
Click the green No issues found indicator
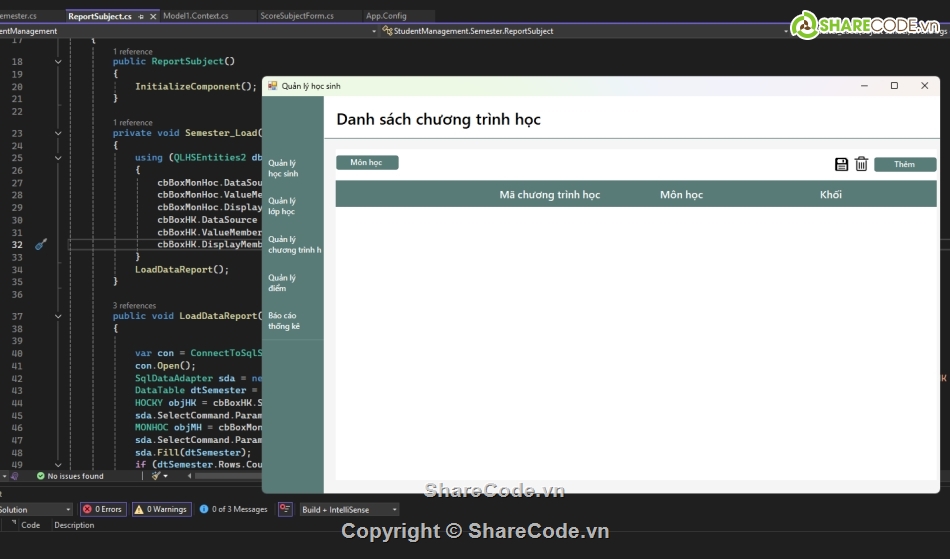tap(69, 476)
